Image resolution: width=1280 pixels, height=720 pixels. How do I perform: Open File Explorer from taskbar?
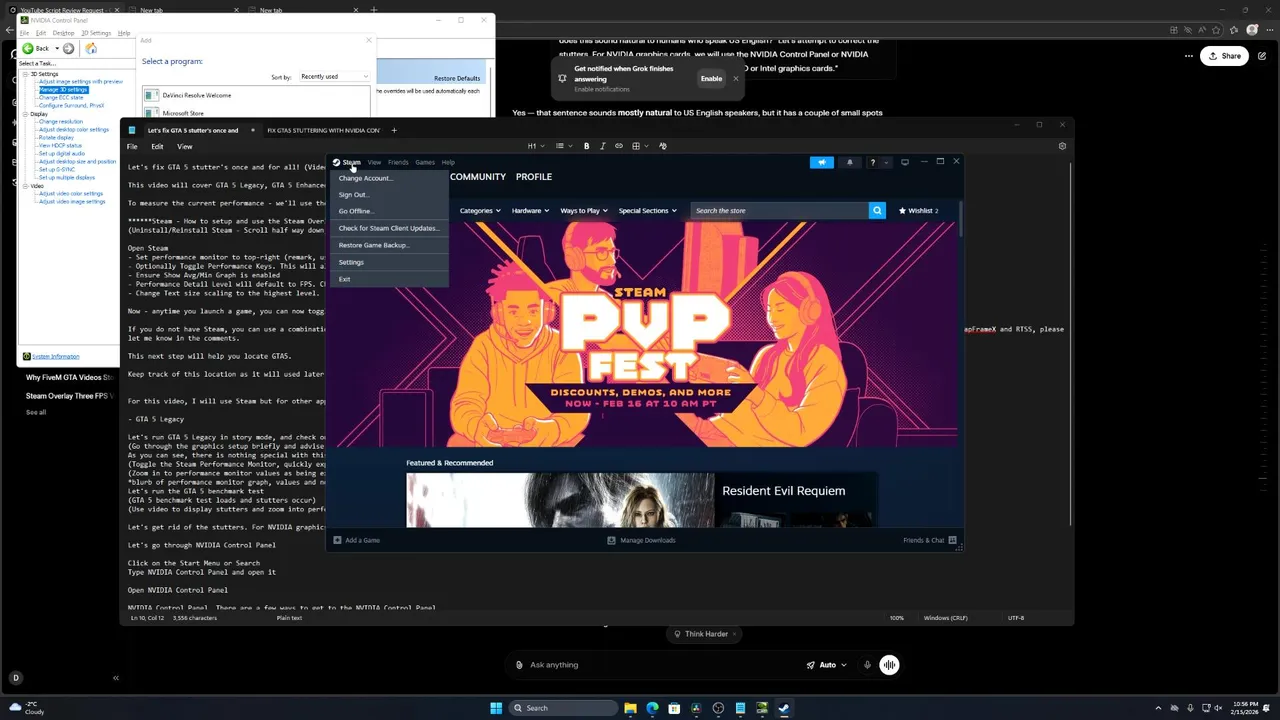631,708
